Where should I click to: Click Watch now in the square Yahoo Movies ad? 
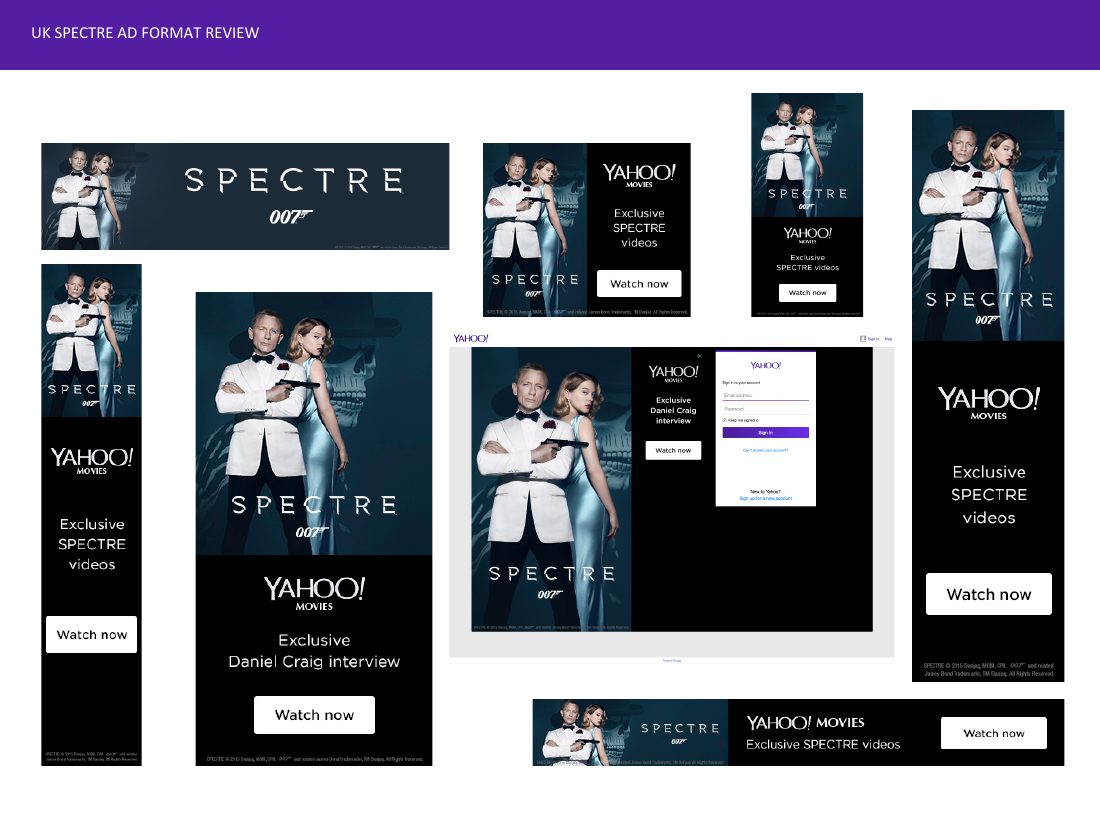[x=639, y=283]
